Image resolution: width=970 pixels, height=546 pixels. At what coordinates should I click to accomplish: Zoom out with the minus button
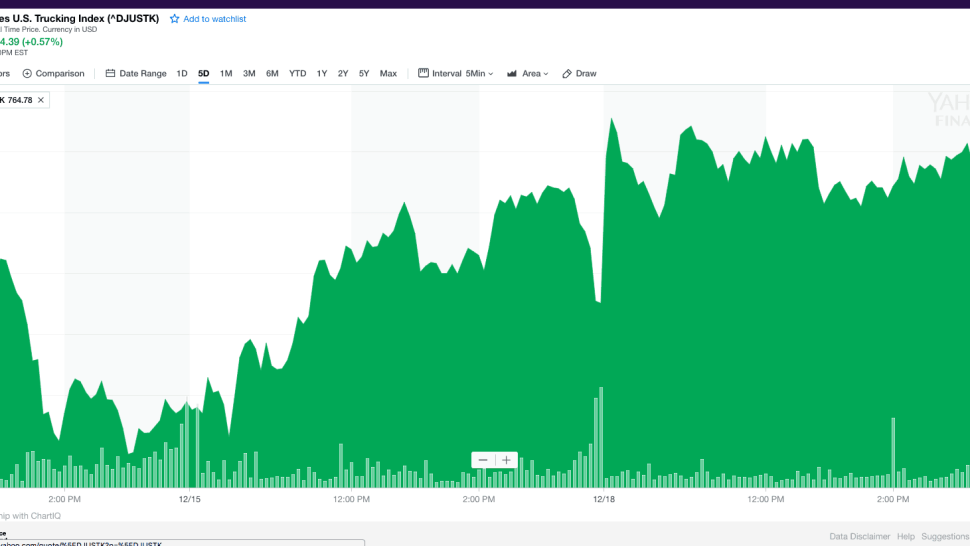pyautogui.click(x=483, y=460)
